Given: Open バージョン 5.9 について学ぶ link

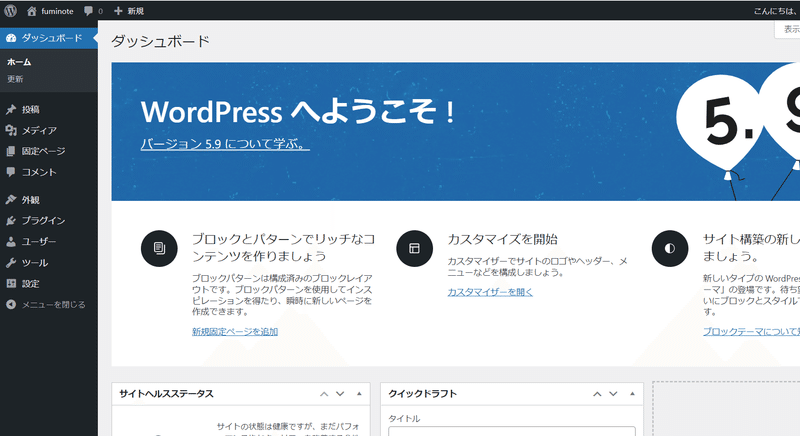Looking at the screenshot, I should [225, 144].
